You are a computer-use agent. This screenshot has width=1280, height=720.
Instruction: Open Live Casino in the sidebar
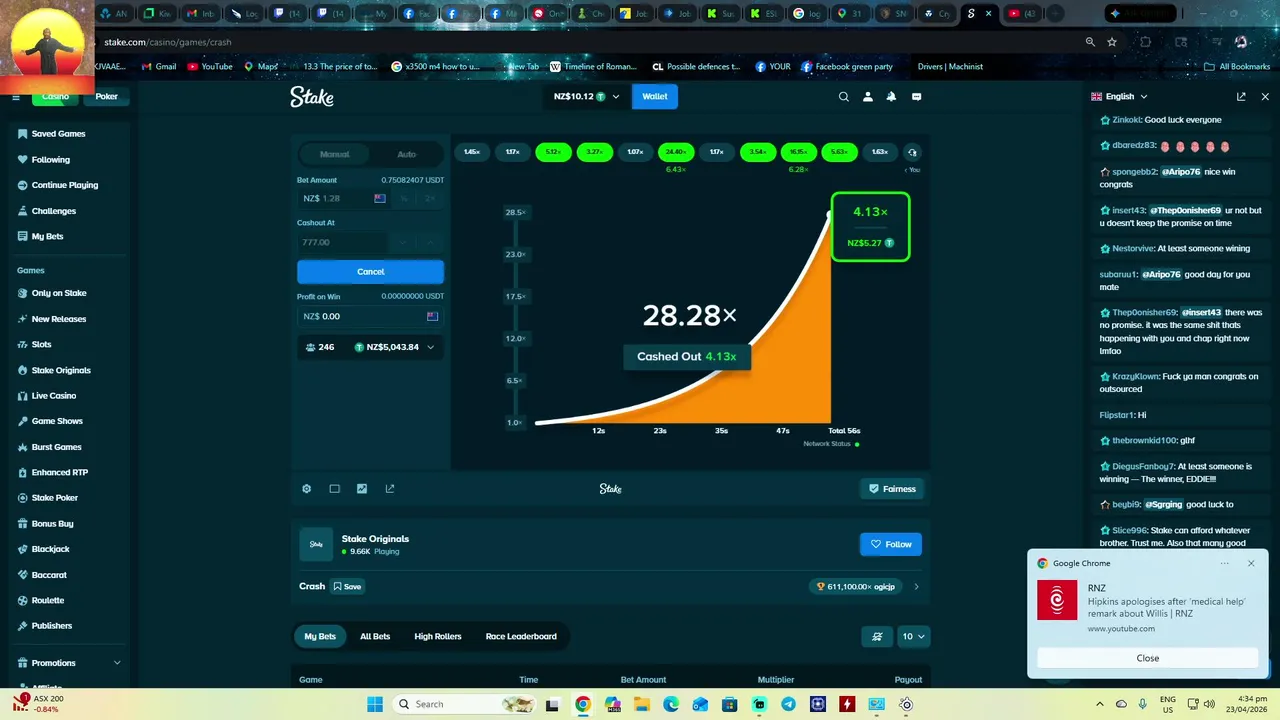(53, 396)
